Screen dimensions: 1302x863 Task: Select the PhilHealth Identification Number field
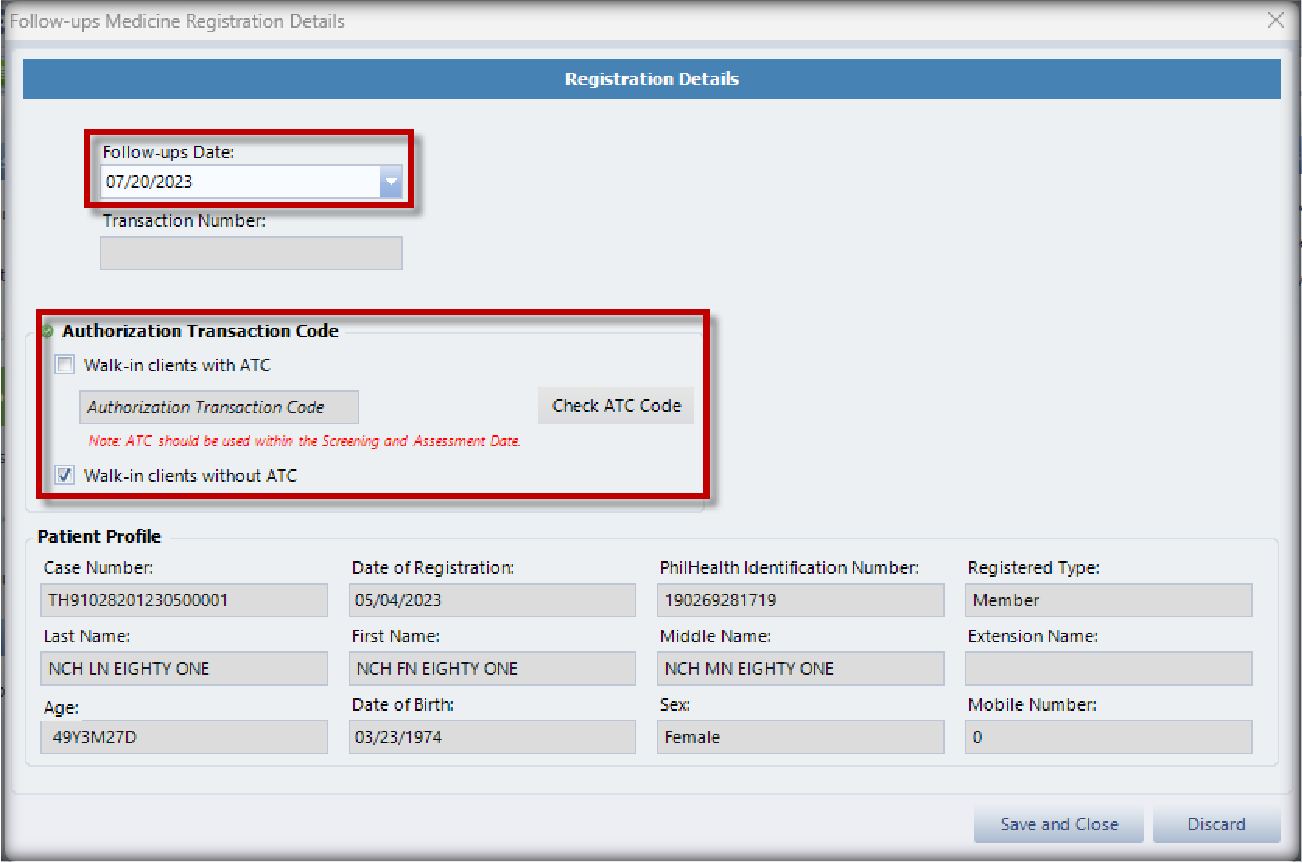[800, 600]
